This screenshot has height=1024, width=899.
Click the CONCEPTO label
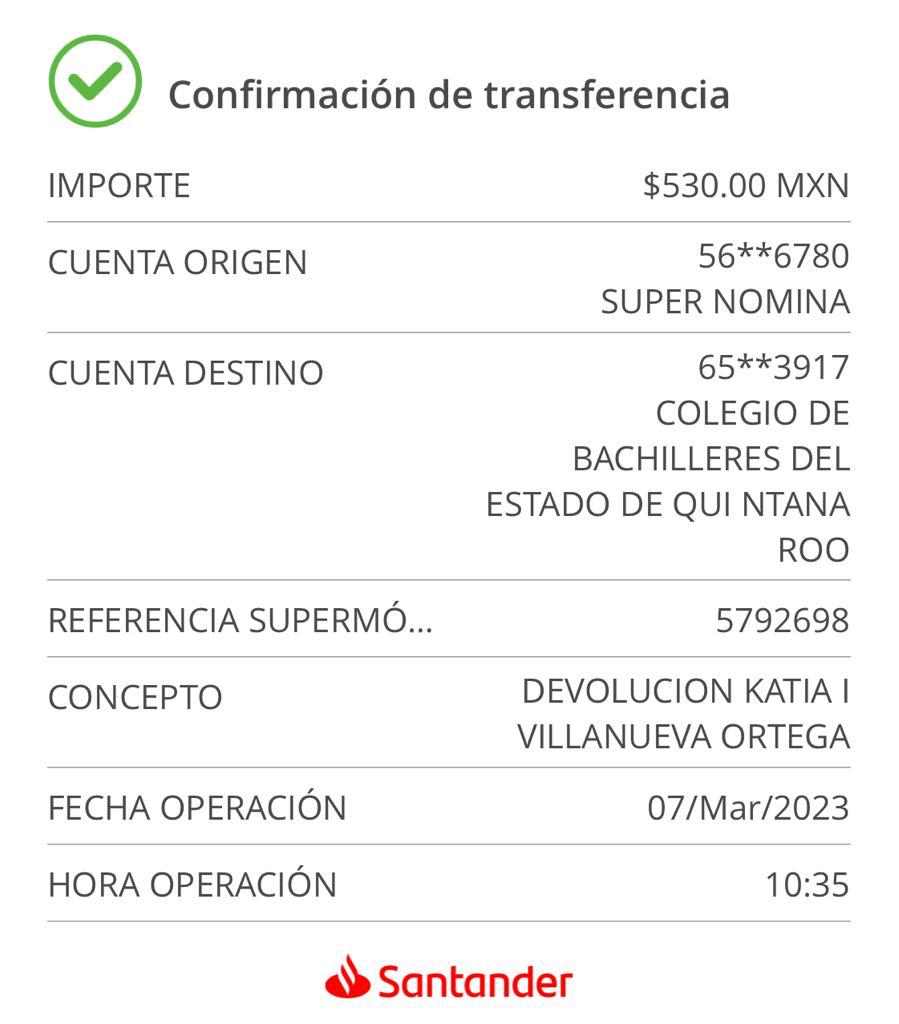tap(136, 697)
